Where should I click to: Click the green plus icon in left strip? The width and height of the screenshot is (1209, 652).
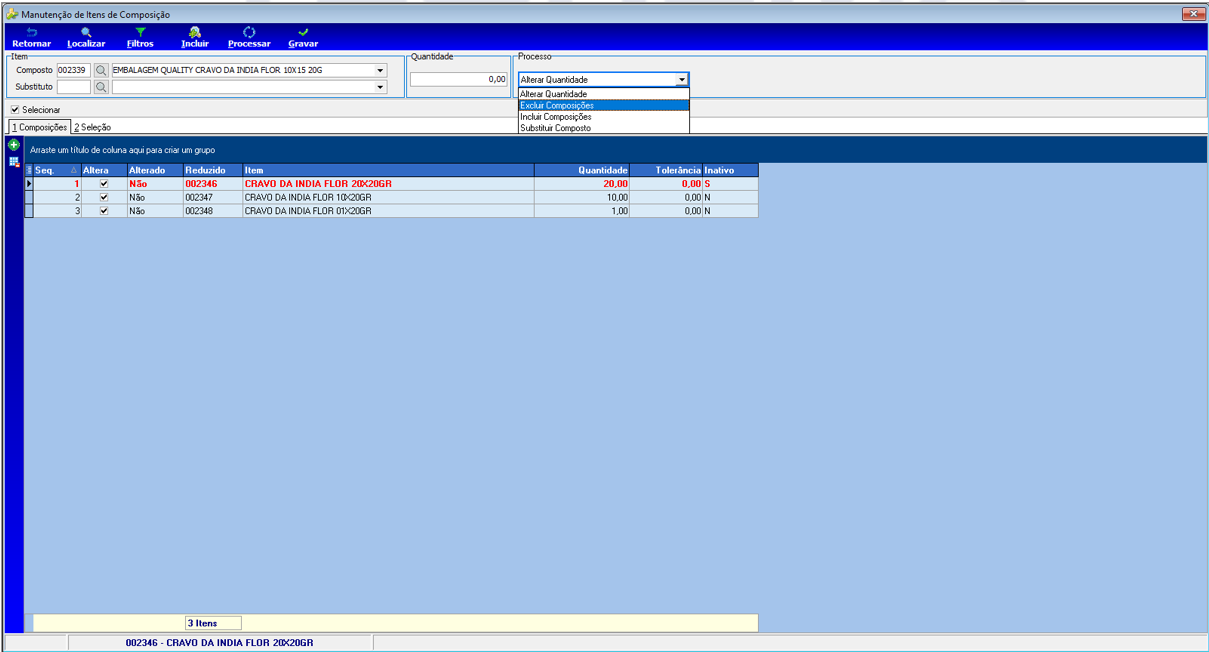tap(14, 145)
